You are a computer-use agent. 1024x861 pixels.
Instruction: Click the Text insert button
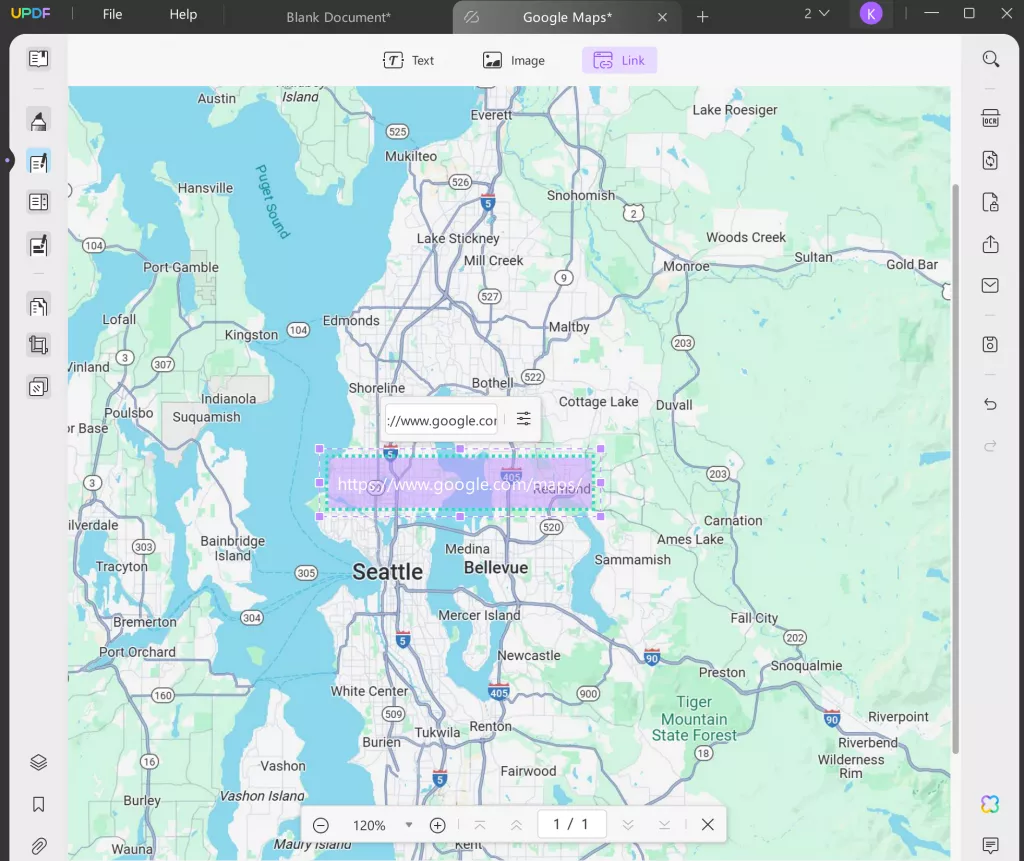(409, 60)
